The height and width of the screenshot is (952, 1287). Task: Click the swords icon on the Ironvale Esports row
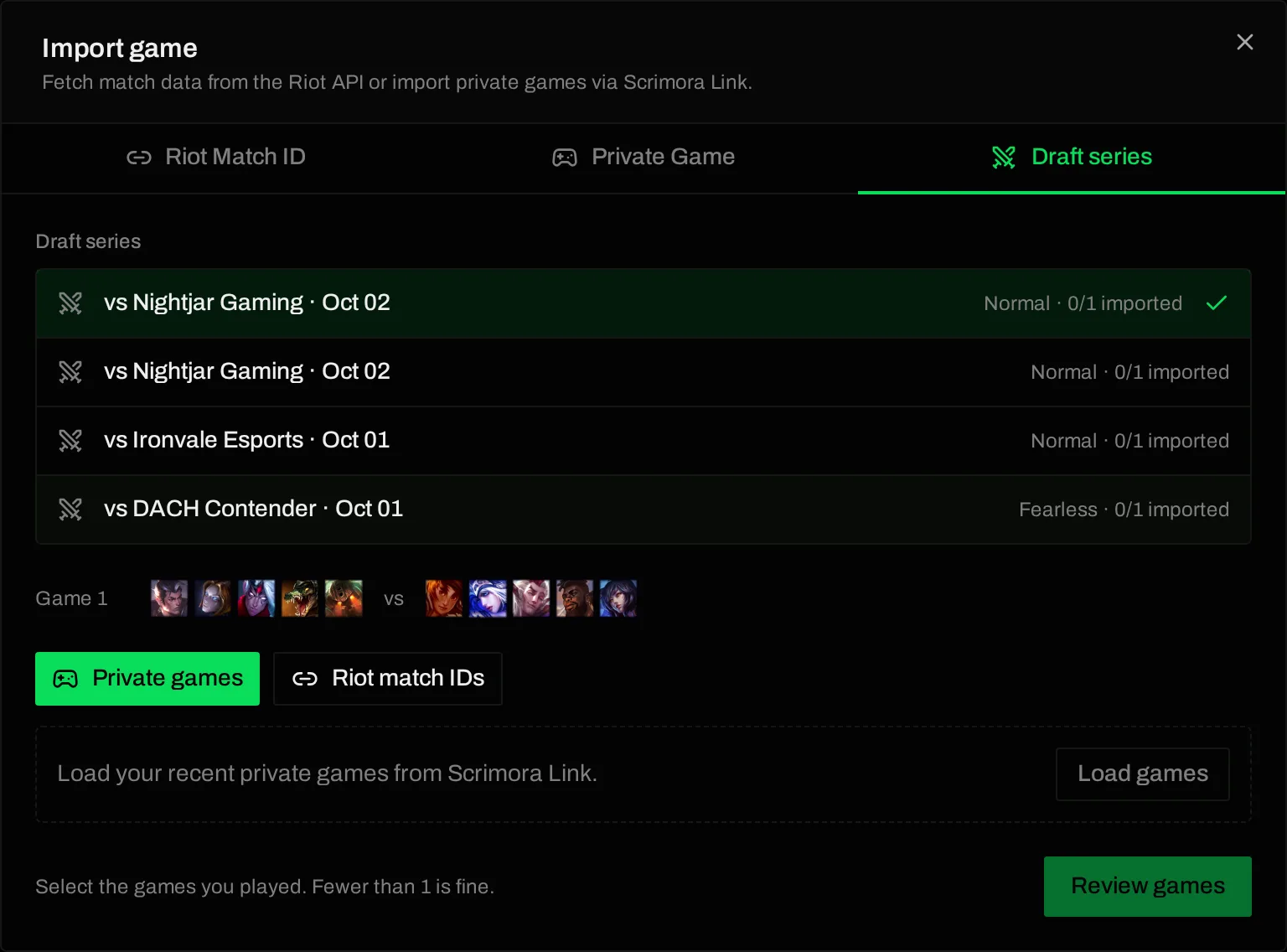pos(70,441)
